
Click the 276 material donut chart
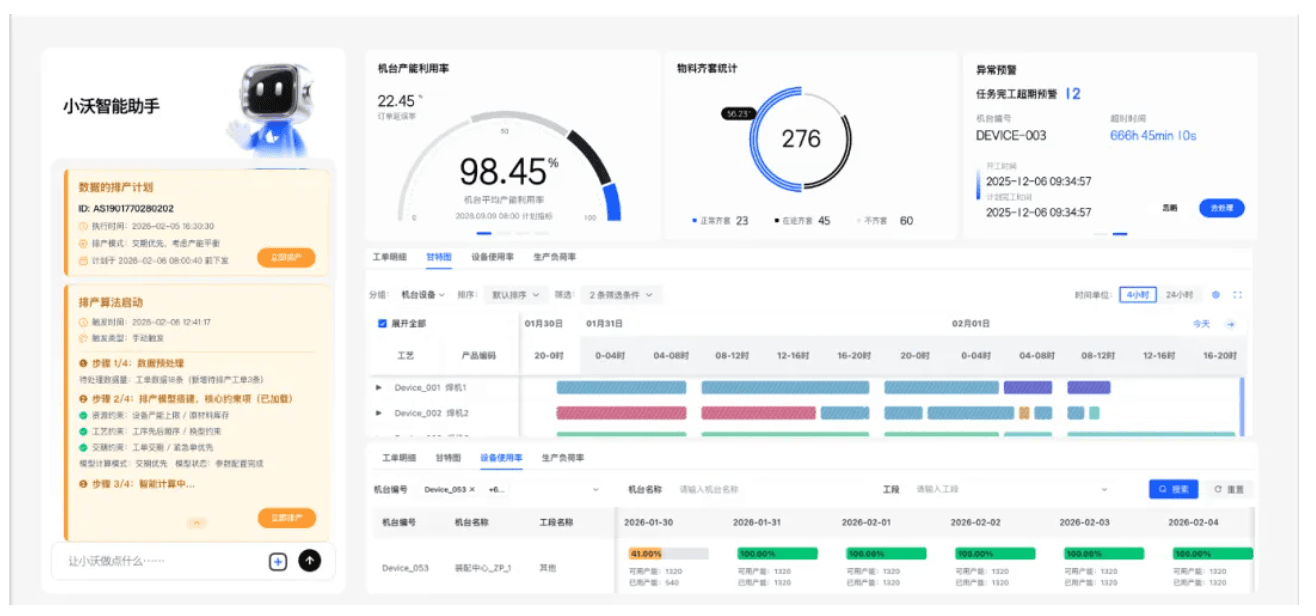(x=800, y=138)
